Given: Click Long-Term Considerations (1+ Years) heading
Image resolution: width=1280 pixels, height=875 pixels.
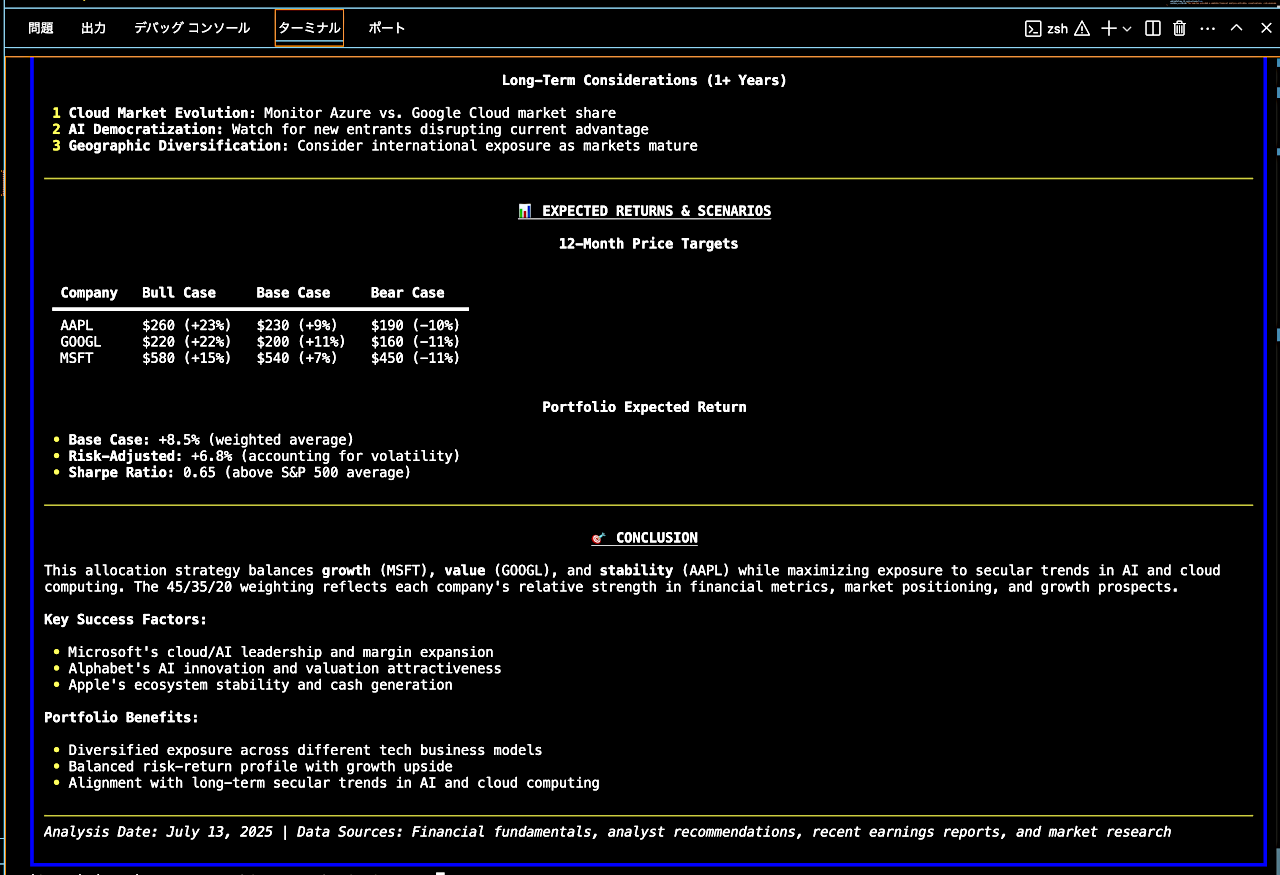Looking at the screenshot, I should click(x=644, y=80).
